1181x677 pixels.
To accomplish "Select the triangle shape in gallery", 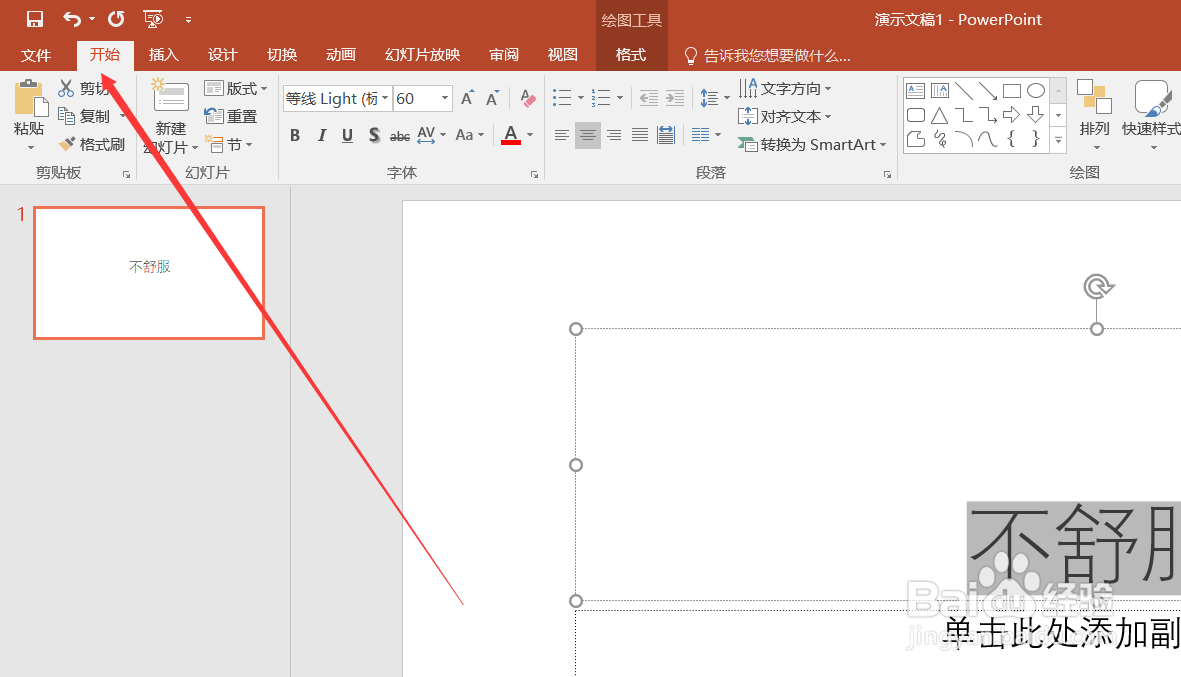I will [939, 115].
